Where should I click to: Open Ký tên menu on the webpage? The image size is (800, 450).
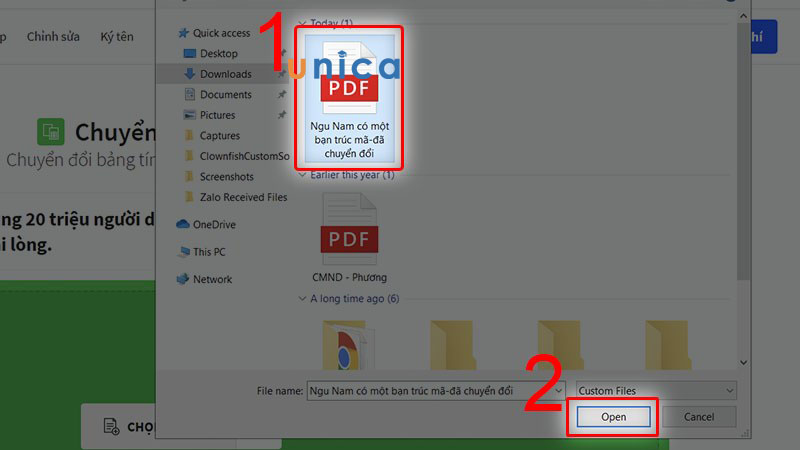coord(117,37)
